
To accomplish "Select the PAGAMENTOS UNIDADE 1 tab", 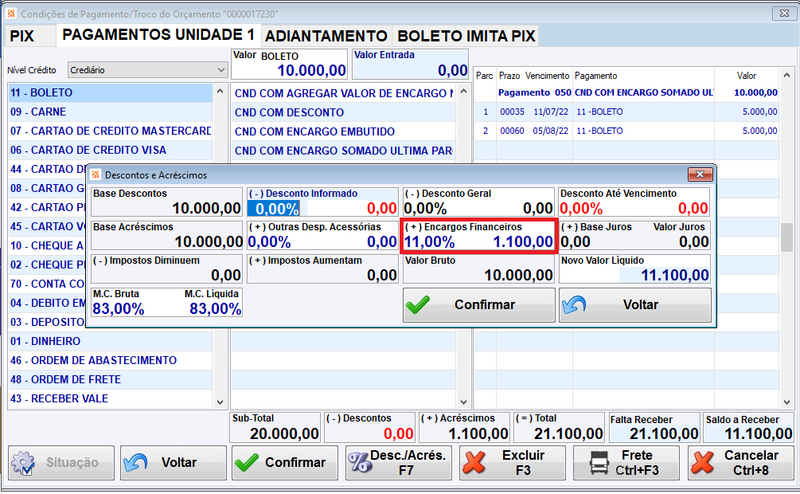I will pos(158,35).
